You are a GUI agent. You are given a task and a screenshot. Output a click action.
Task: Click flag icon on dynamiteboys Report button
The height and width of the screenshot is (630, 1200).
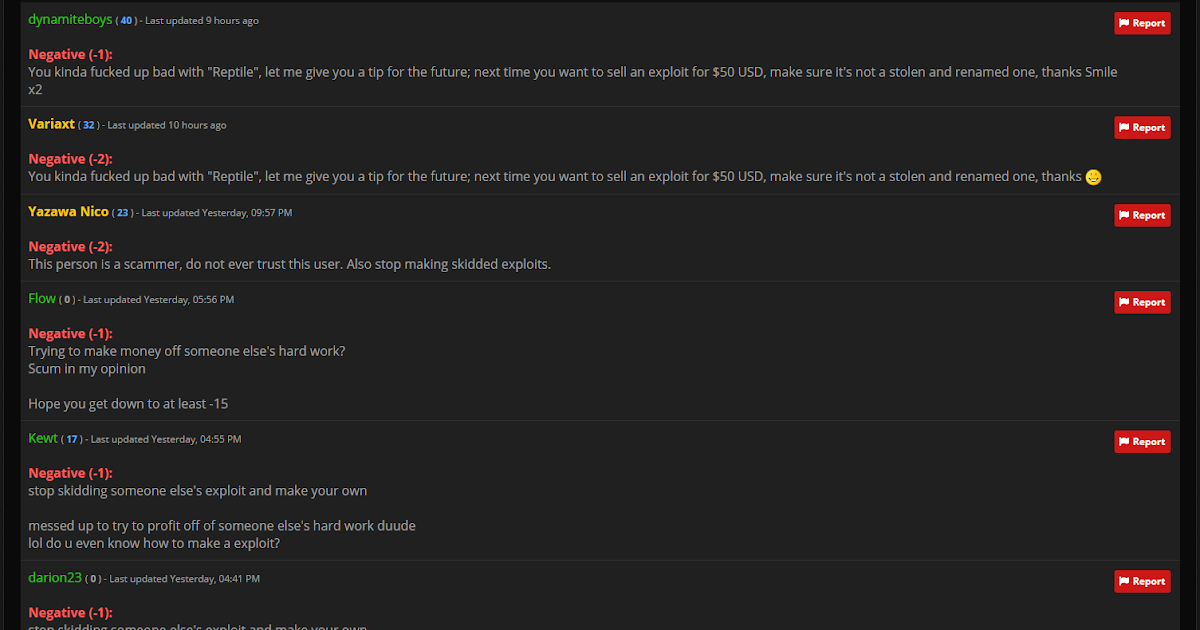coord(1124,23)
